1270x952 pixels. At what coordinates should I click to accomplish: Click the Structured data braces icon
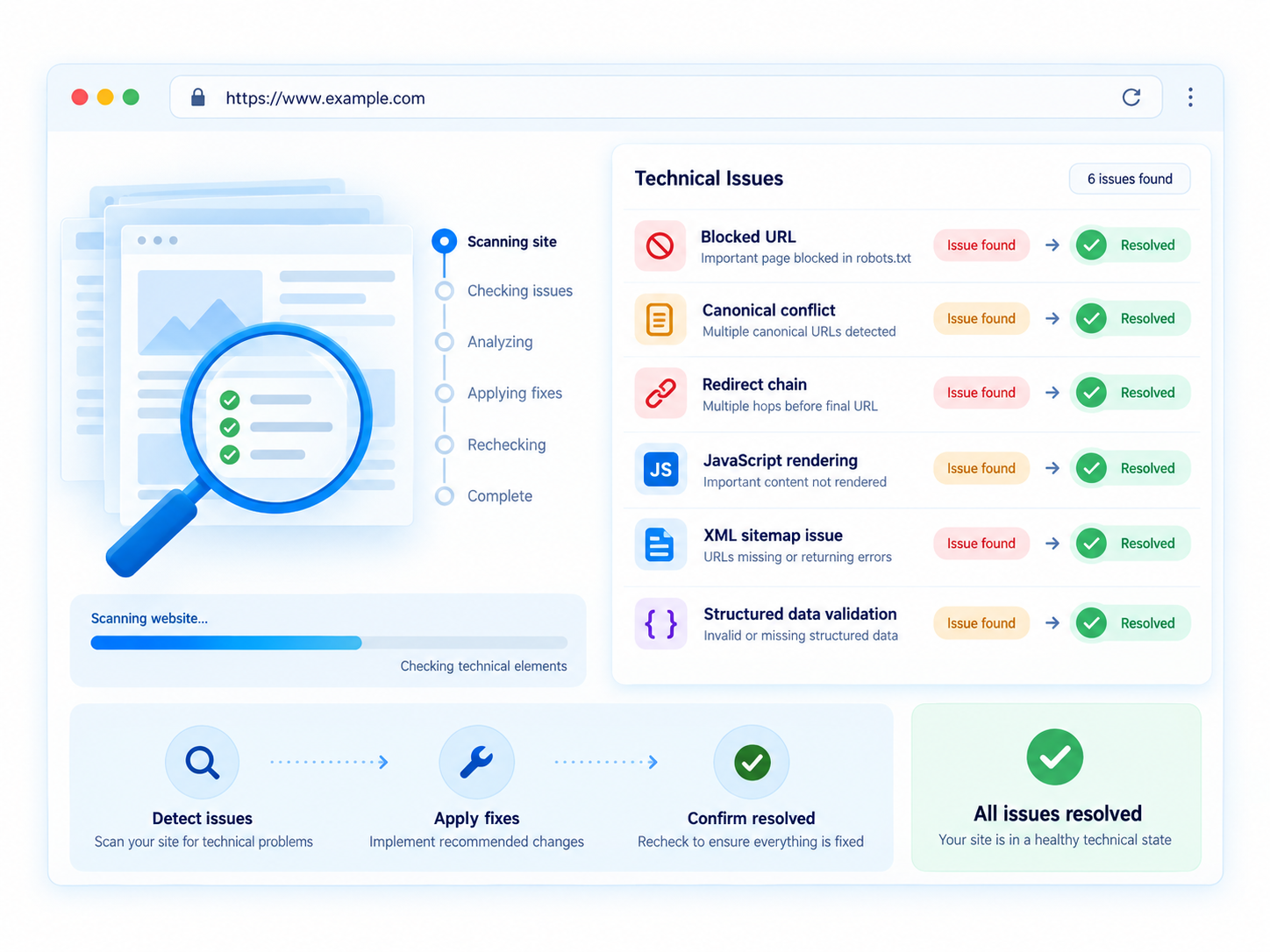tap(660, 624)
